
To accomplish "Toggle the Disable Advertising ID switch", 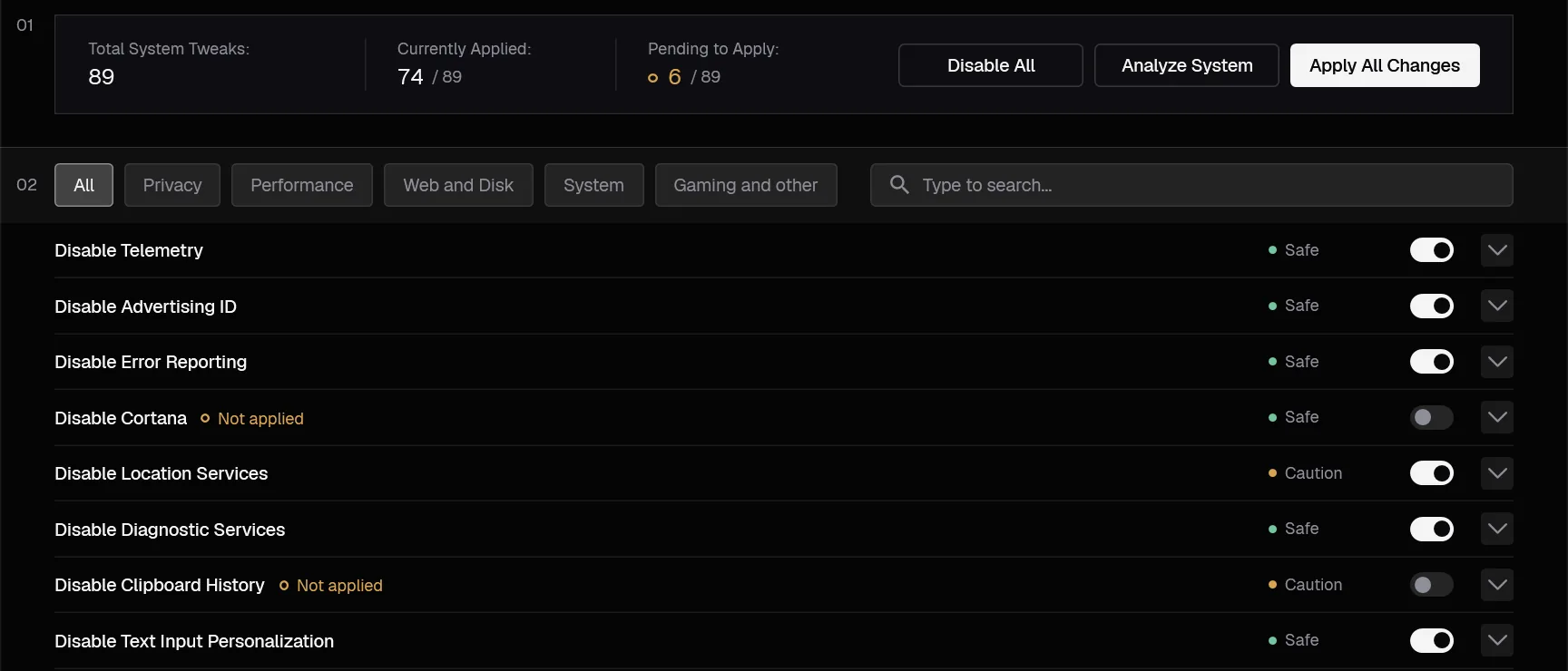I will (x=1432, y=306).
